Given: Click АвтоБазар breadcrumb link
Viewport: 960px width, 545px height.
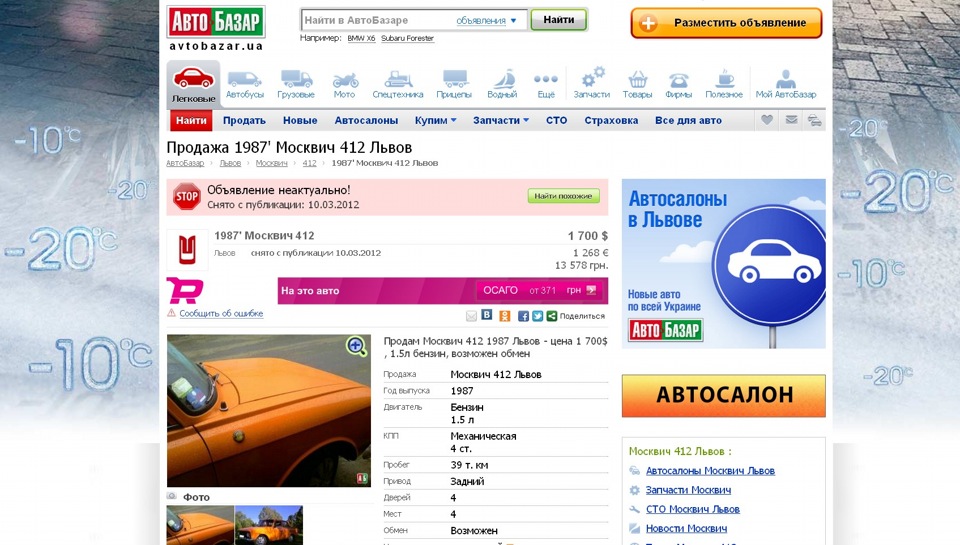Looking at the screenshot, I should coord(185,163).
